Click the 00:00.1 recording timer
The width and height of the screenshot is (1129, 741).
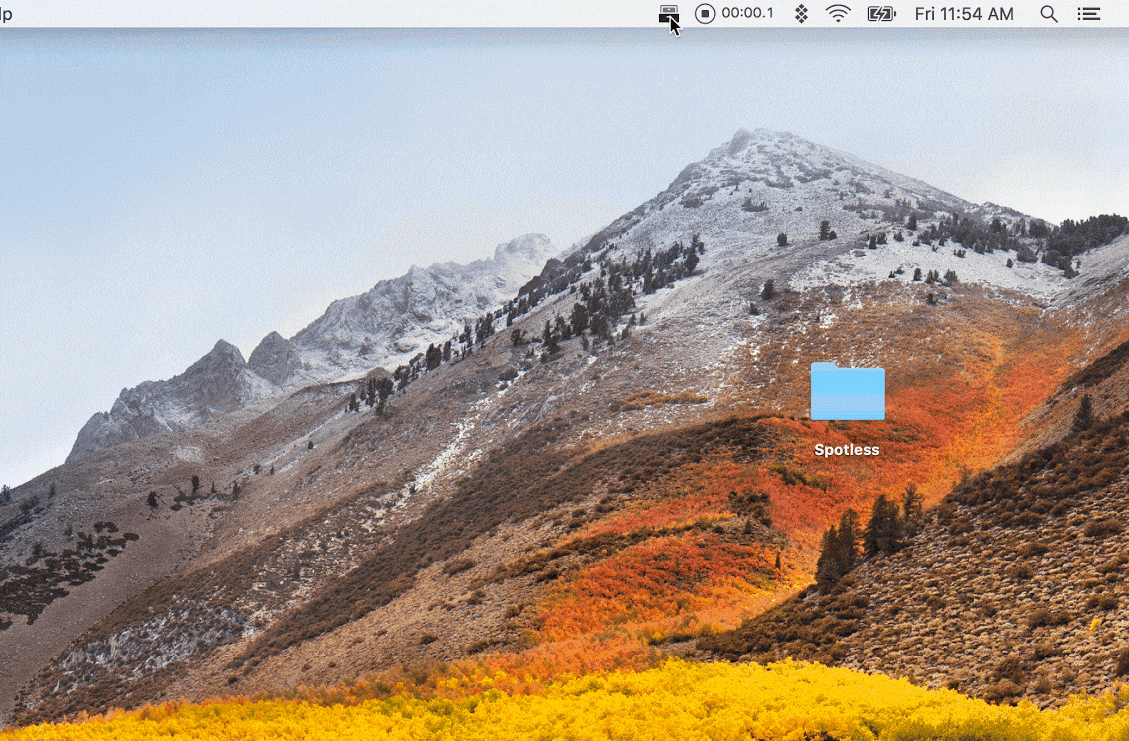(x=747, y=13)
